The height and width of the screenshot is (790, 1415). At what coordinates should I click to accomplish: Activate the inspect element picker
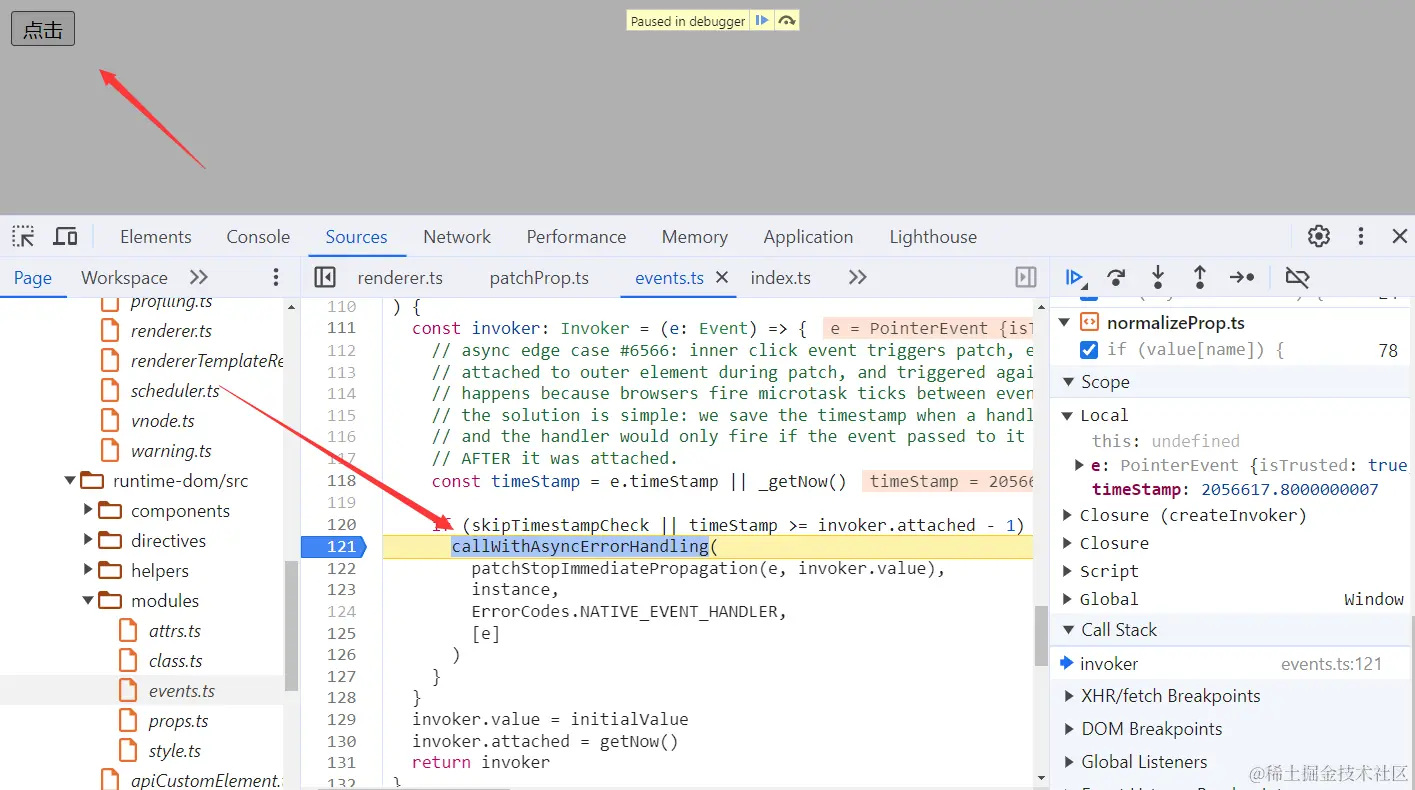coord(23,237)
